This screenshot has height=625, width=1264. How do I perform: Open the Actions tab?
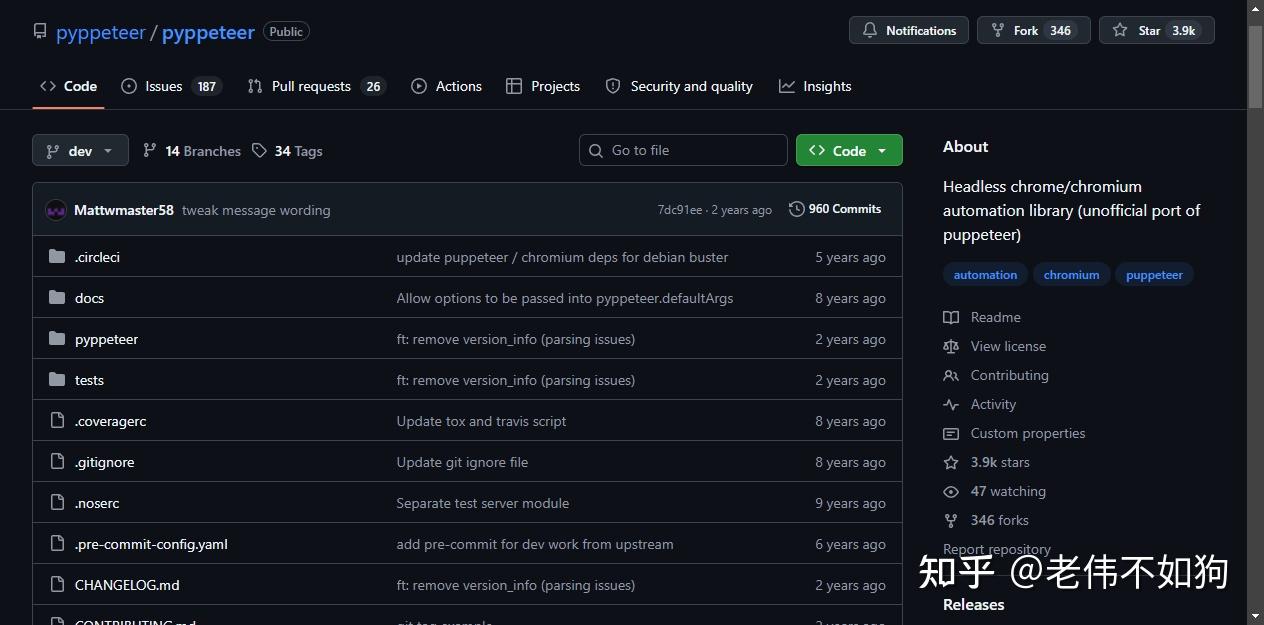[x=446, y=86]
